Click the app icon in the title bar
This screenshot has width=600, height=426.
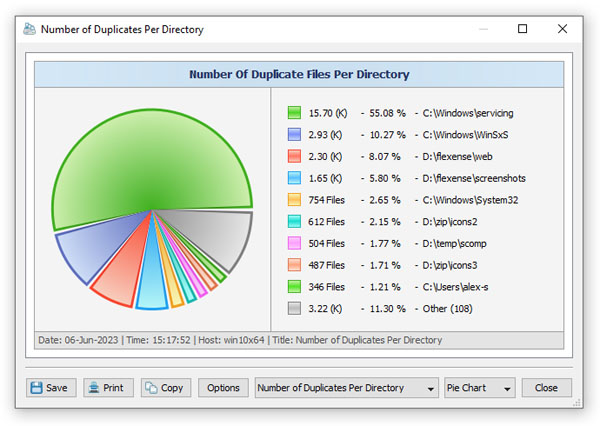(29, 29)
